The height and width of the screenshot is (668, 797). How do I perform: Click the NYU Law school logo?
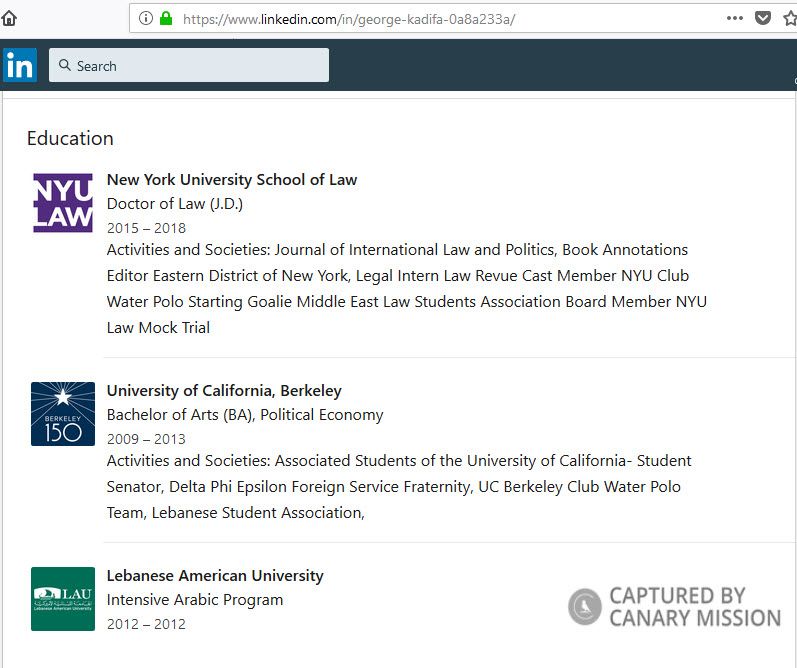click(63, 203)
